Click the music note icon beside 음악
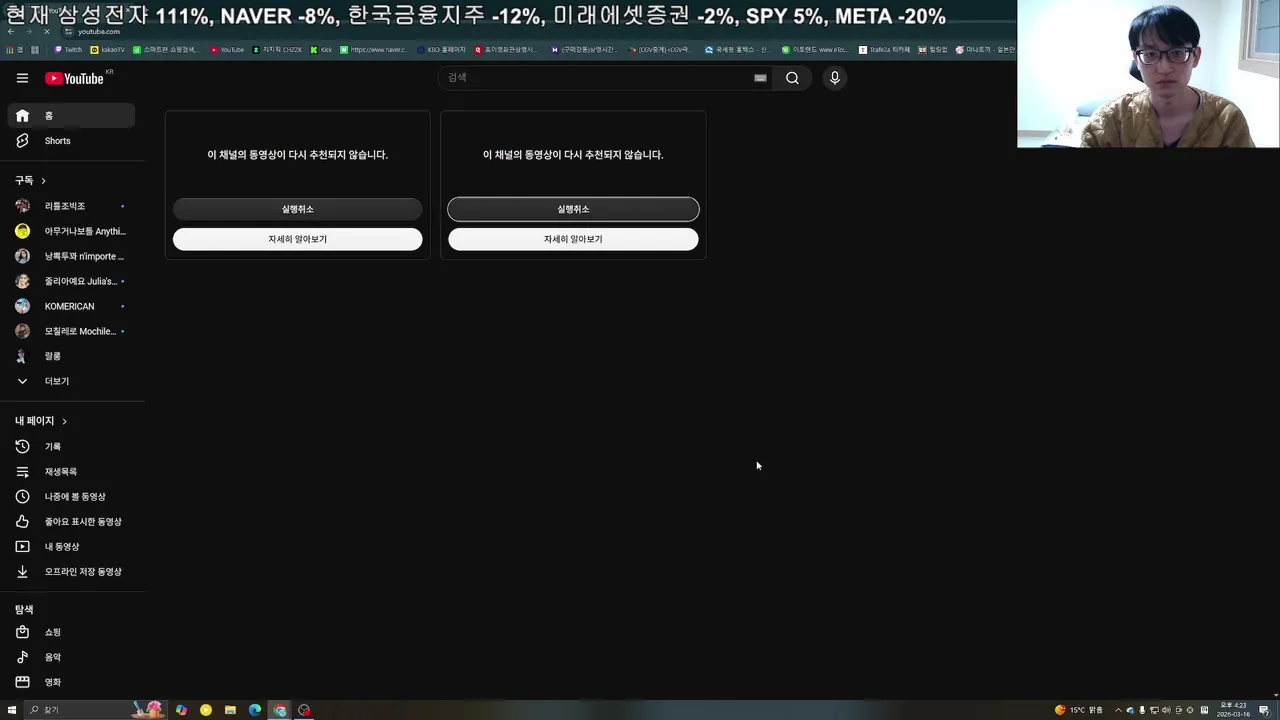Viewport: 1280px width, 720px height. click(x=22, y=657)
